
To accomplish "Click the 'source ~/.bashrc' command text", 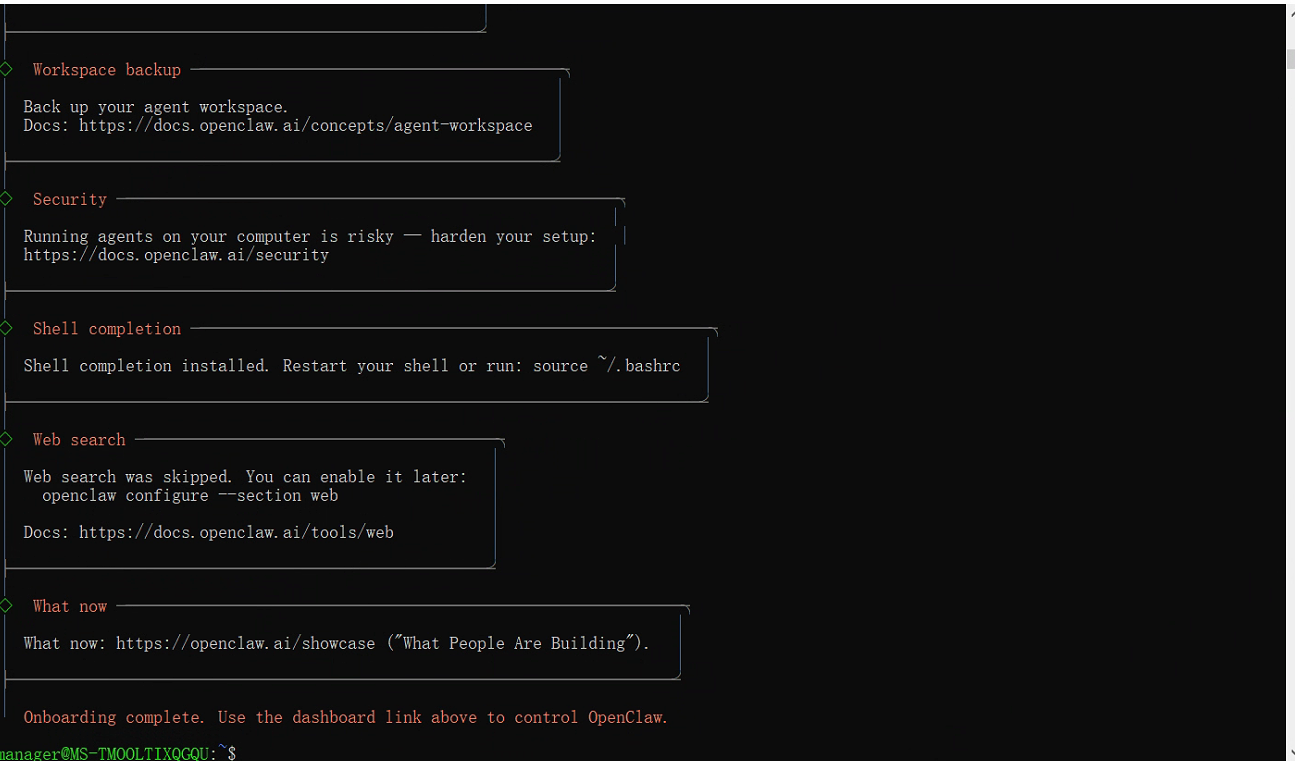I will (x=607, y=366).
